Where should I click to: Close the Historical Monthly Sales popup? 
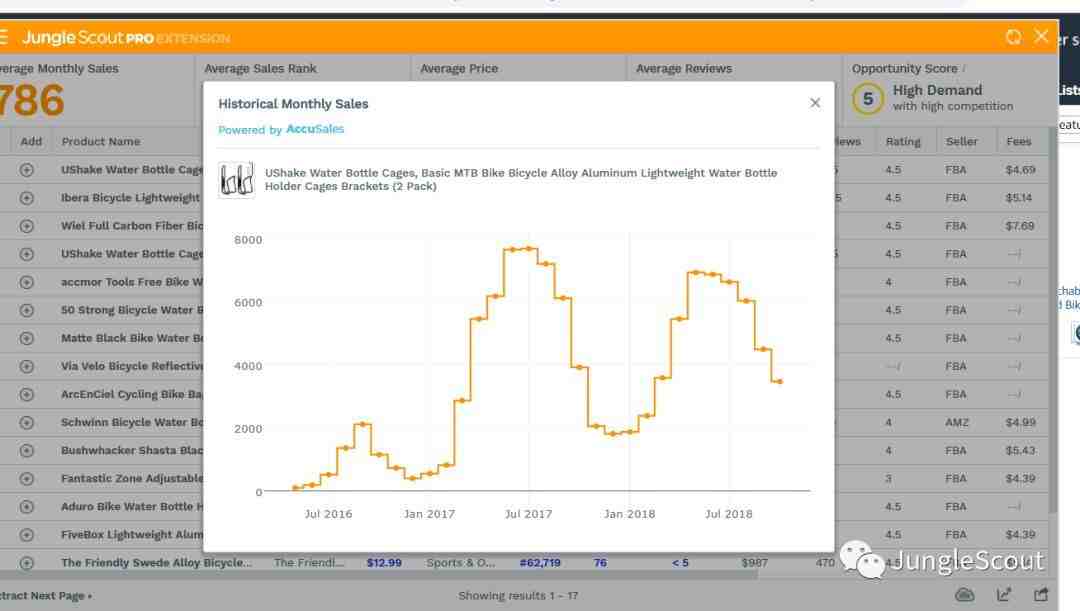pos(815,103)
